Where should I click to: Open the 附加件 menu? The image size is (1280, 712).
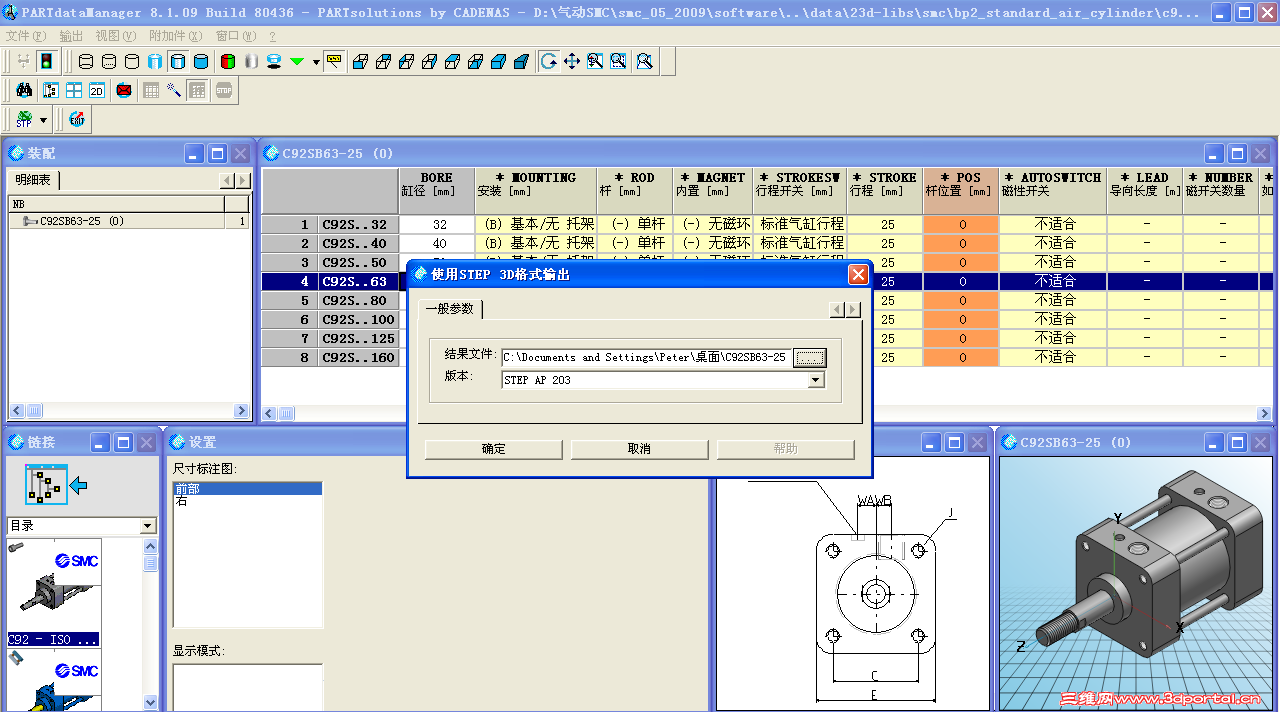pyautogui.click(x=175, y=35)
